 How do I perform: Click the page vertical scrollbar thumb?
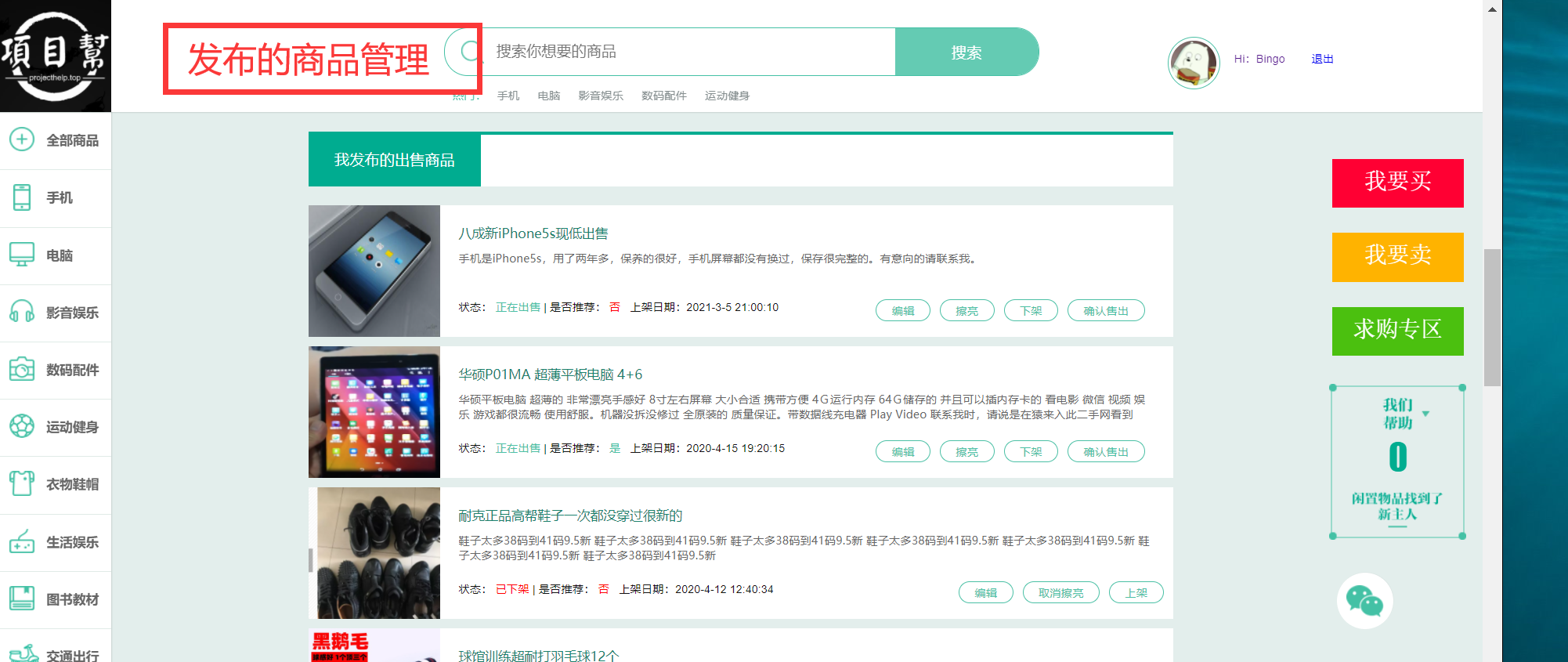tap(1492, 317)
